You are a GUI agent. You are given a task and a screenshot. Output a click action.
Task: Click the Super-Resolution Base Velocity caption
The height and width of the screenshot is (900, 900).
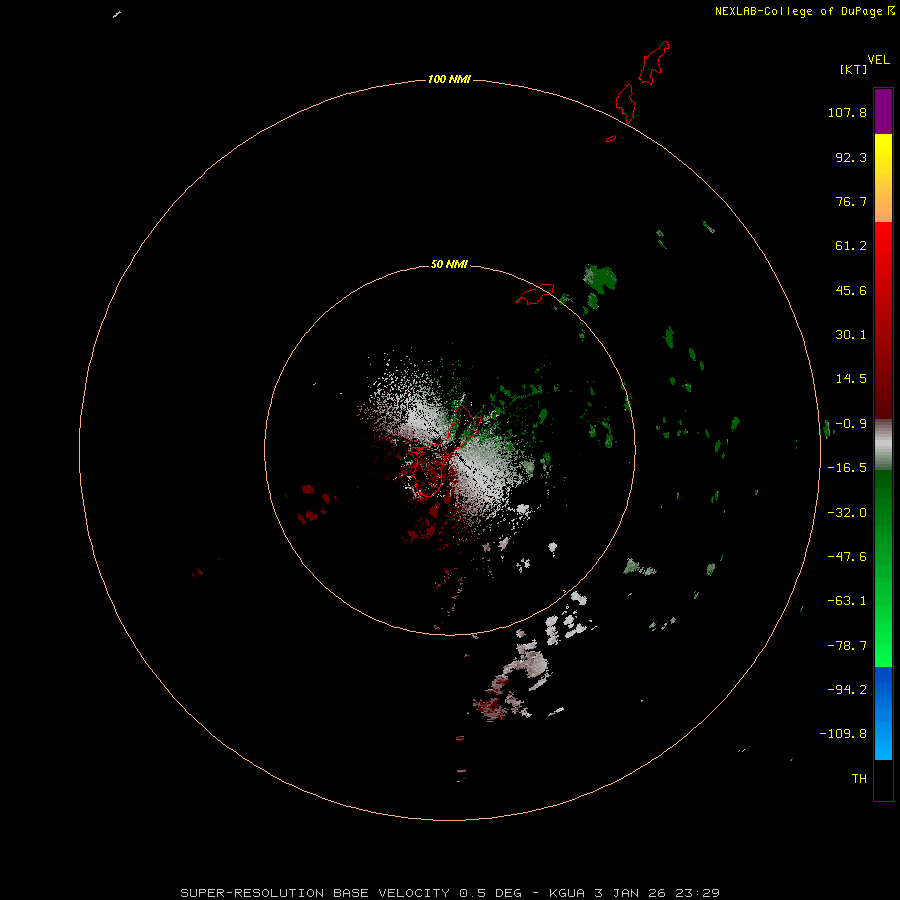[x=450, y=893]
